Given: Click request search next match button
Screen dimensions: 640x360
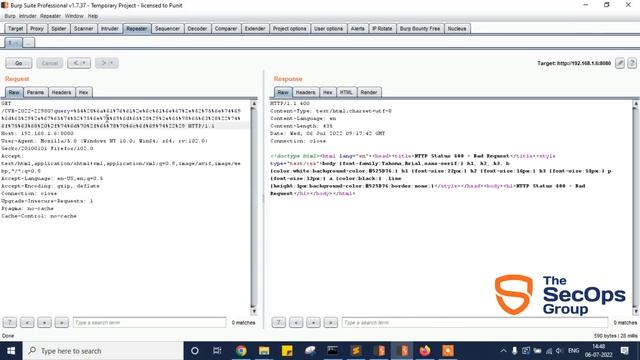Looking at the screenshot, I should [61, 322].
